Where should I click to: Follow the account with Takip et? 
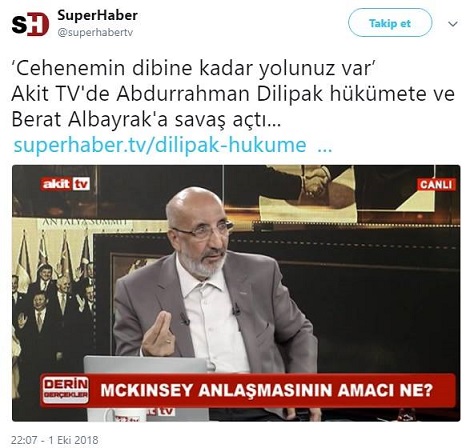(x=390, y=23)
